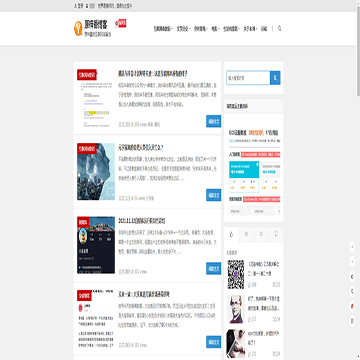Click the third sidebar post's dark portrait thumbnail
Screen dimensions: 360x360
236,344
